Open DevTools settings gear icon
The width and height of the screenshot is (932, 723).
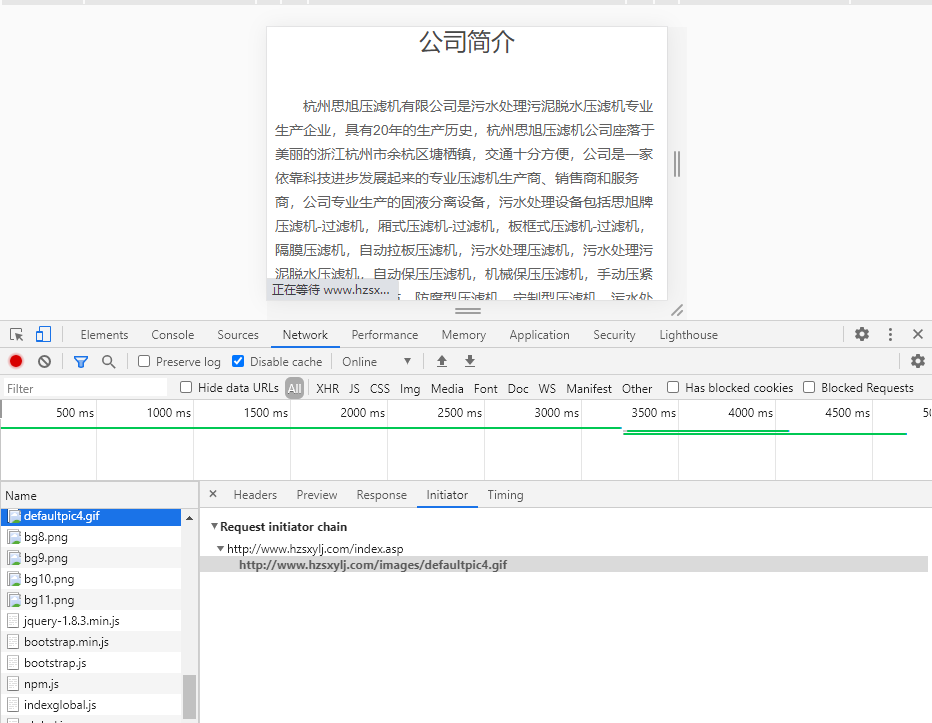click(x=862, y=334)
